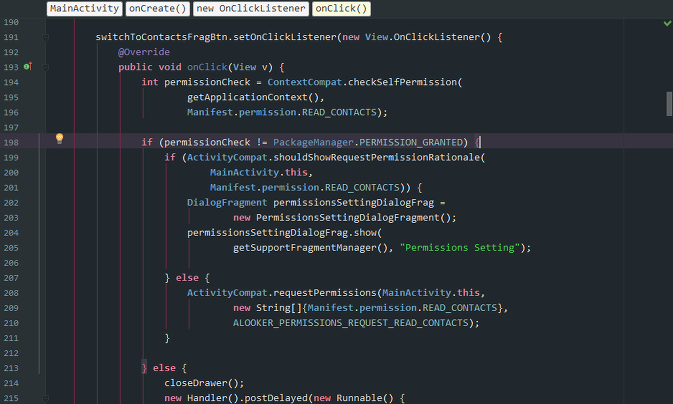Click the lightbulb quick-fix icon on line 198
Screen dimensions: 673x404
[x=60, y=138]
